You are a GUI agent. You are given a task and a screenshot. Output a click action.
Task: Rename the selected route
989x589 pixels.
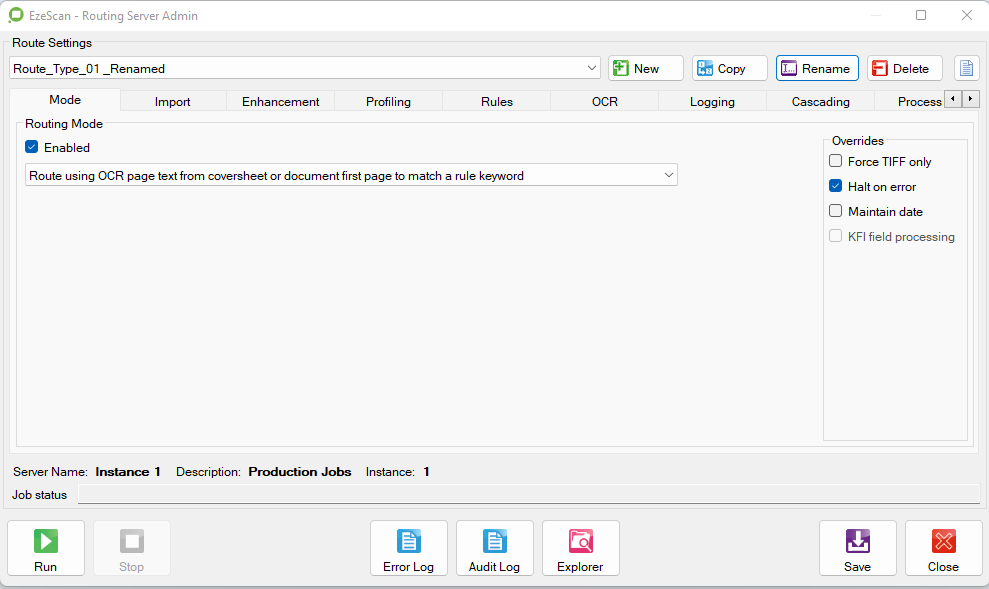(x=817, y=68)
